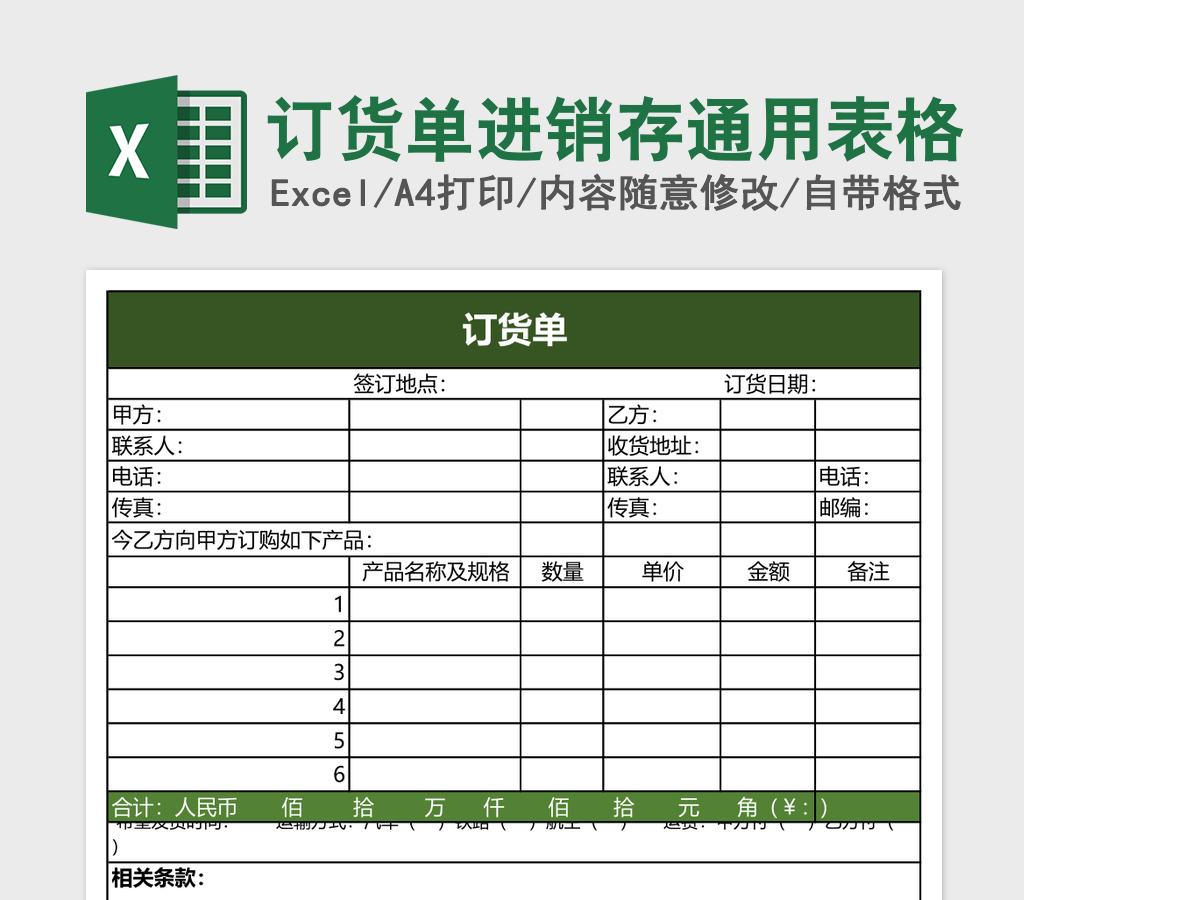Screen dimensions: 1200x900
Task: Click the title 订货单进销存通用表格
Action: pos(615,130)
